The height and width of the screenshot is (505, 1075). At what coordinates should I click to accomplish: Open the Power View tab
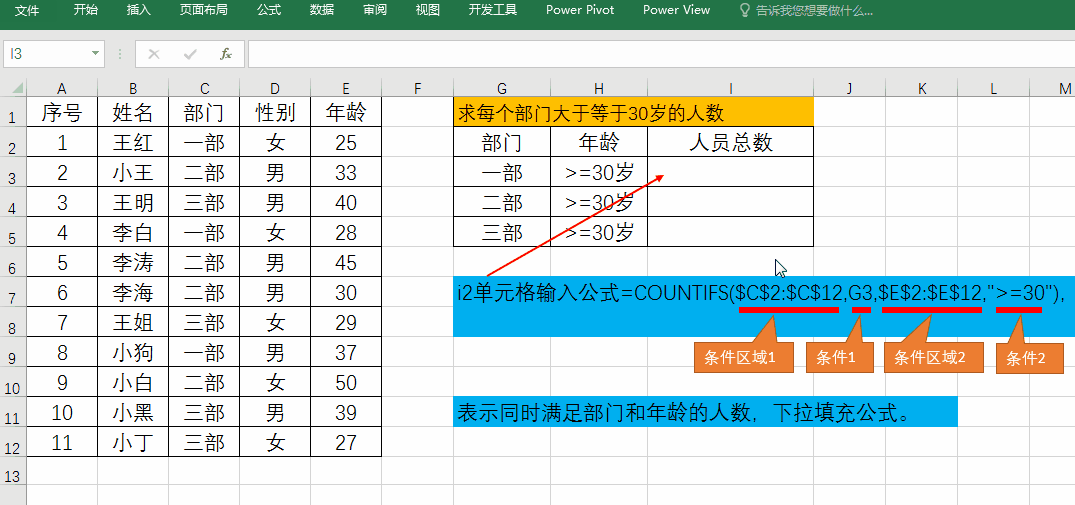[677, 10]
